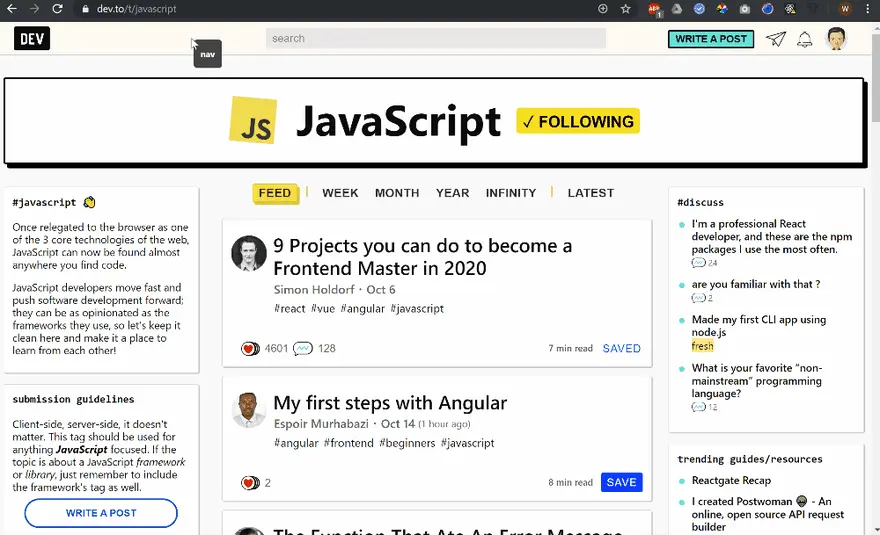This screenshot has width=880, height=535.
Task: Like the '9 Projects' post heart icon
Action: [x=250, y=349]
